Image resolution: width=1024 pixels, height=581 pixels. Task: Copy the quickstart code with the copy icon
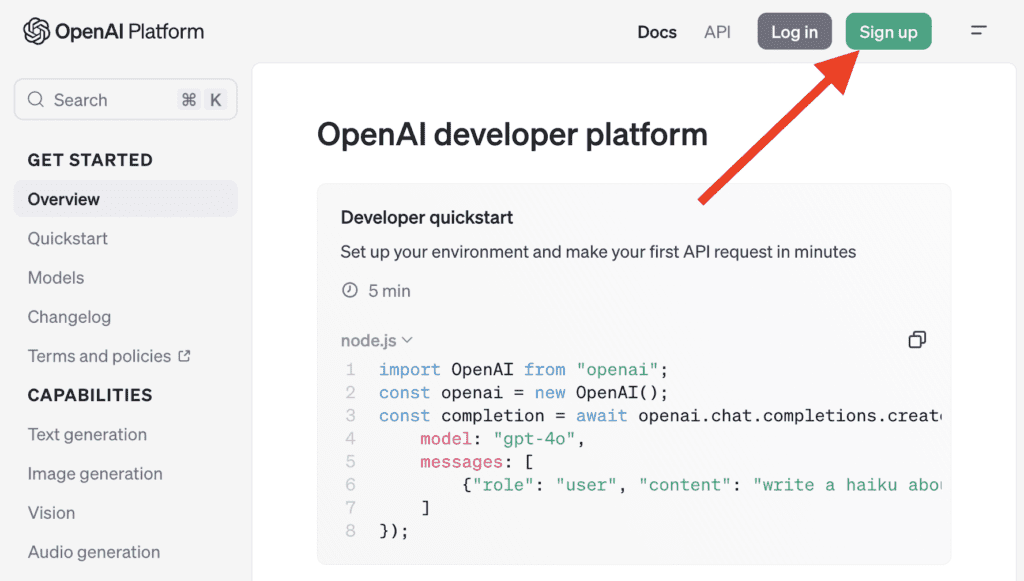click(917, 339)
